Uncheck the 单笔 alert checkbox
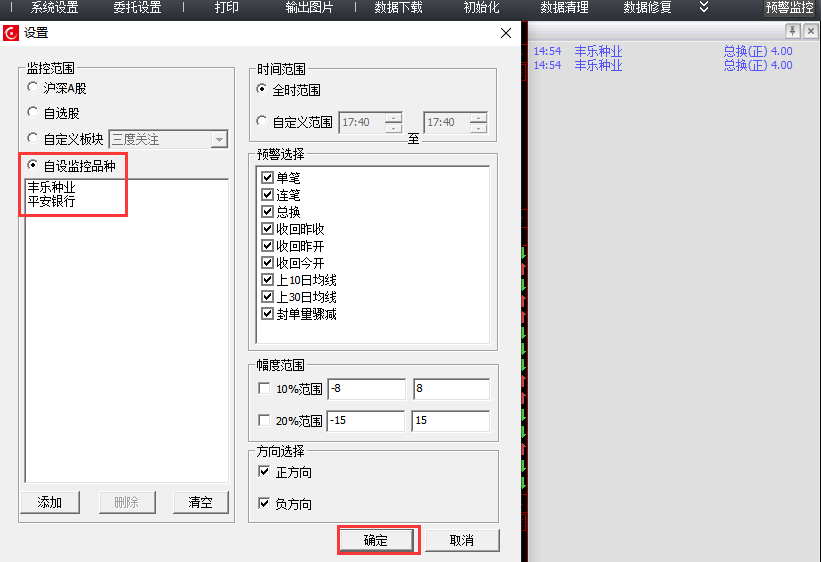This screenshot has width=821, height=562. pos(268,178)
